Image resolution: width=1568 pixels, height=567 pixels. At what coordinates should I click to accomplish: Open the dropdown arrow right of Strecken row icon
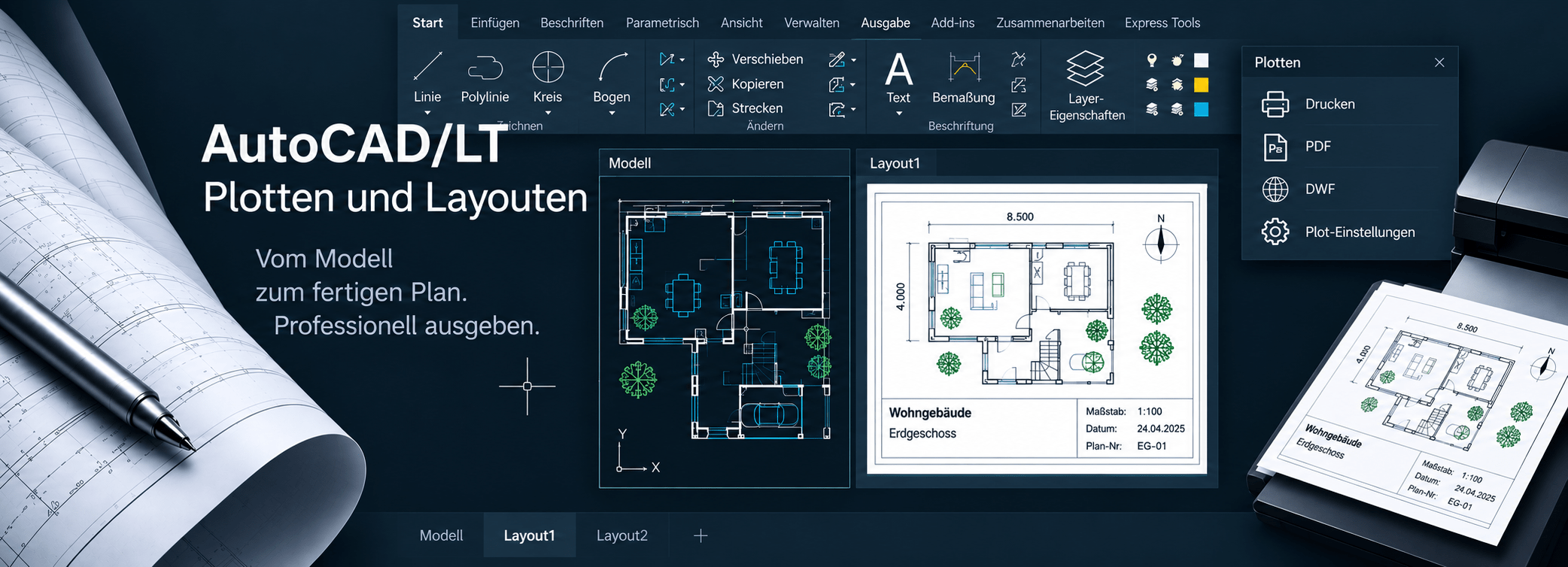[x=853, y=110]
